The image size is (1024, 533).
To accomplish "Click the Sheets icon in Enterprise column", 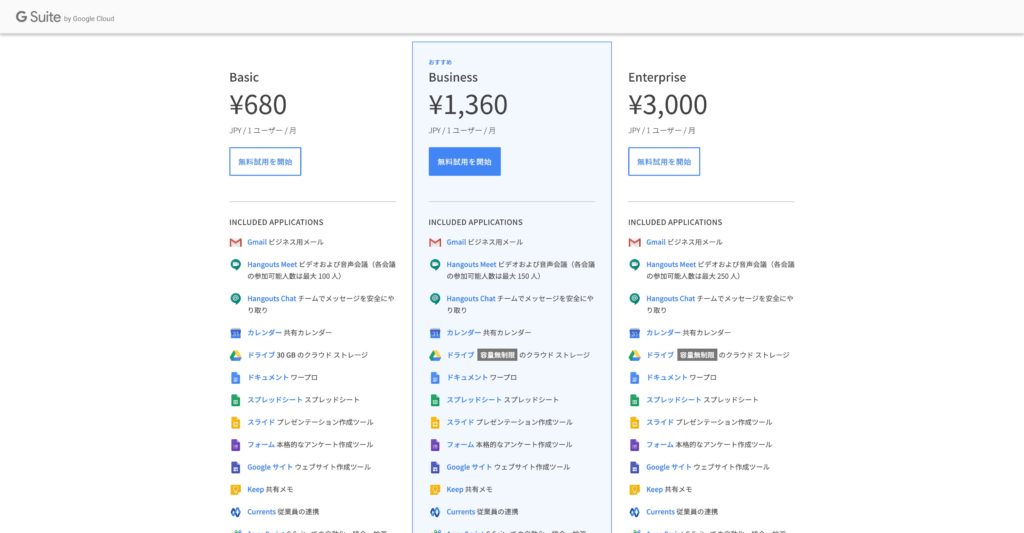I will tap(634, 400).
